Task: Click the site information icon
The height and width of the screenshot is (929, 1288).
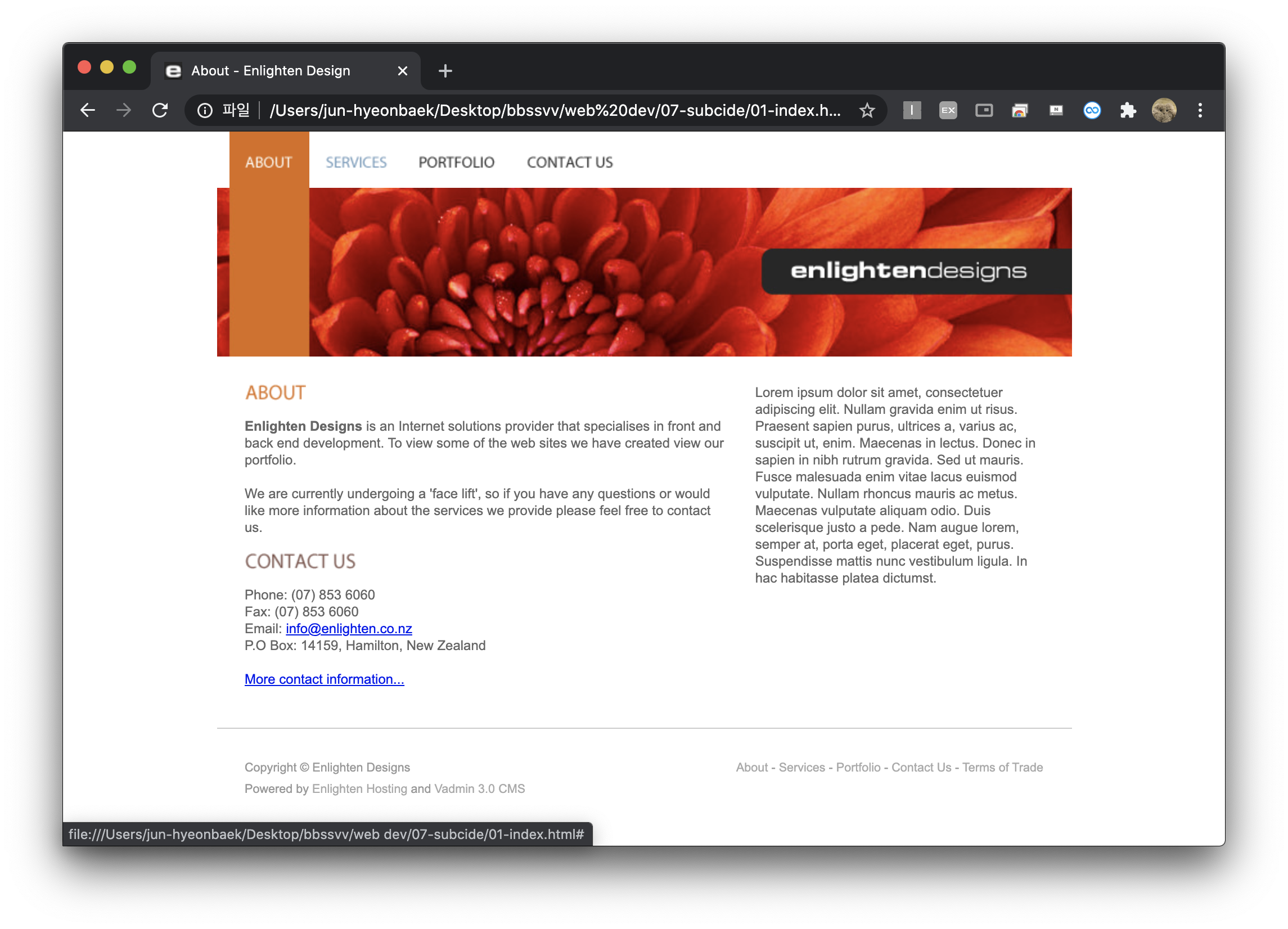Action: coord(204,110)
